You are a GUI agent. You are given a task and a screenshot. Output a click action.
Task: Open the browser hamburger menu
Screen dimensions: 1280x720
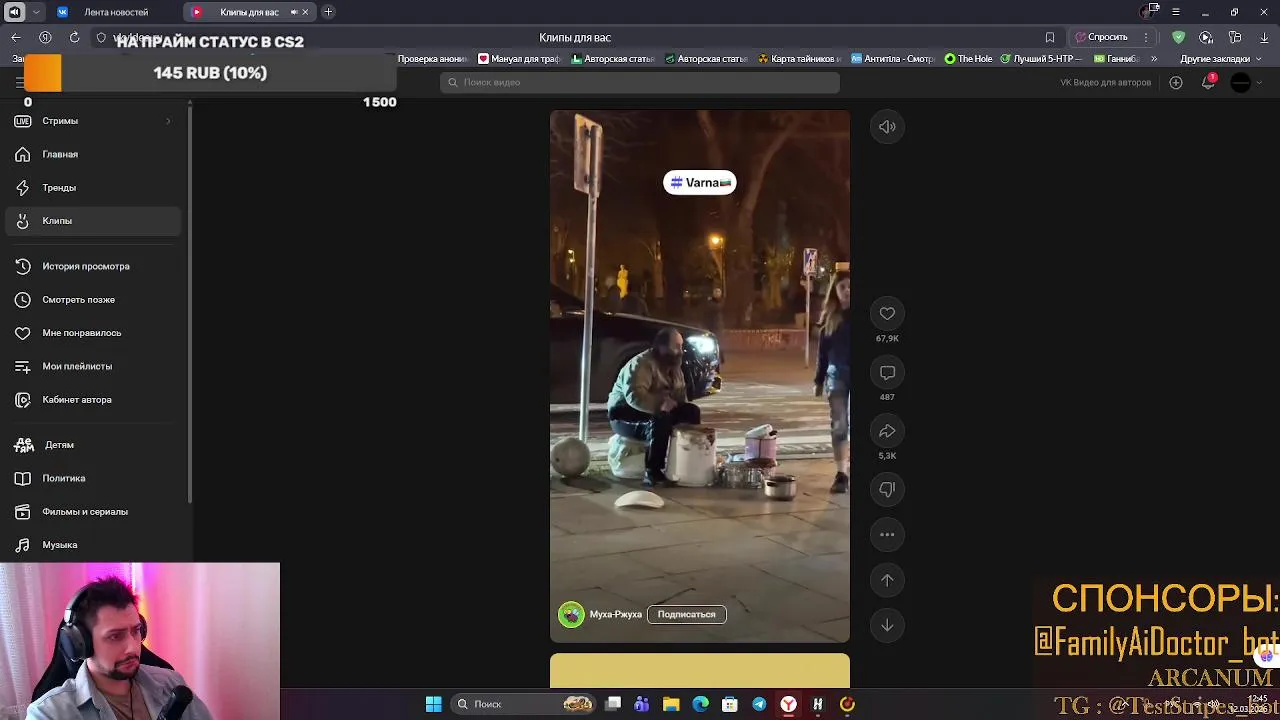1176,12
